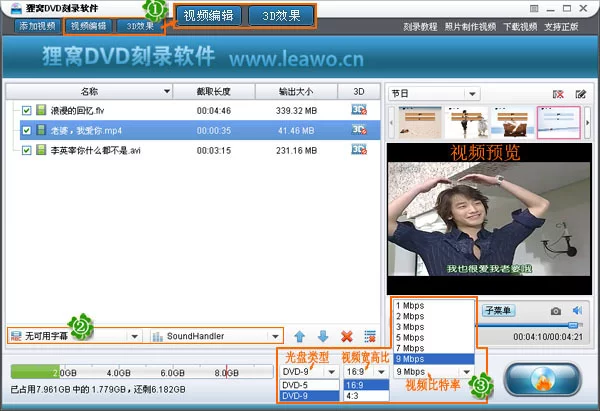This screenshot has height=411, width=600.
Task: Click 3D icon for 老婆，我爱你.mp4 row
Action: tap(359, 130)
